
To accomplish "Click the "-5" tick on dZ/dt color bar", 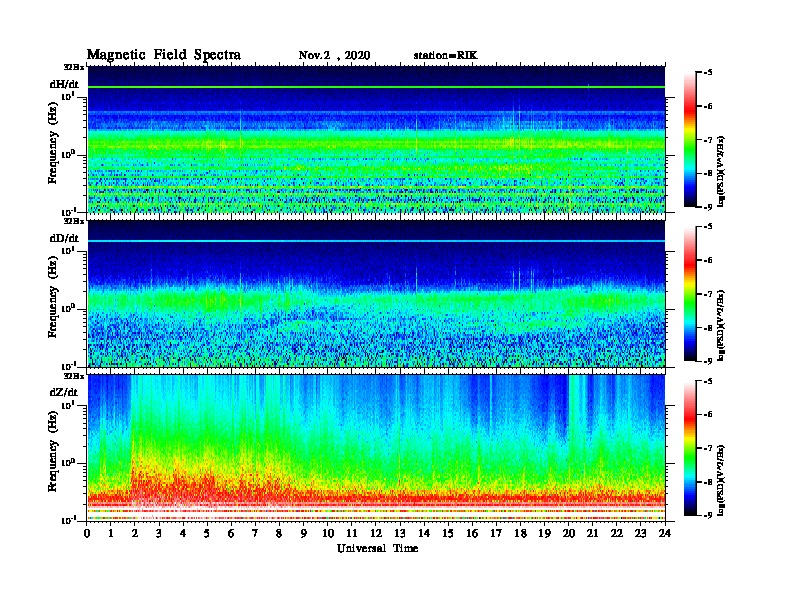I will (708, 381).
